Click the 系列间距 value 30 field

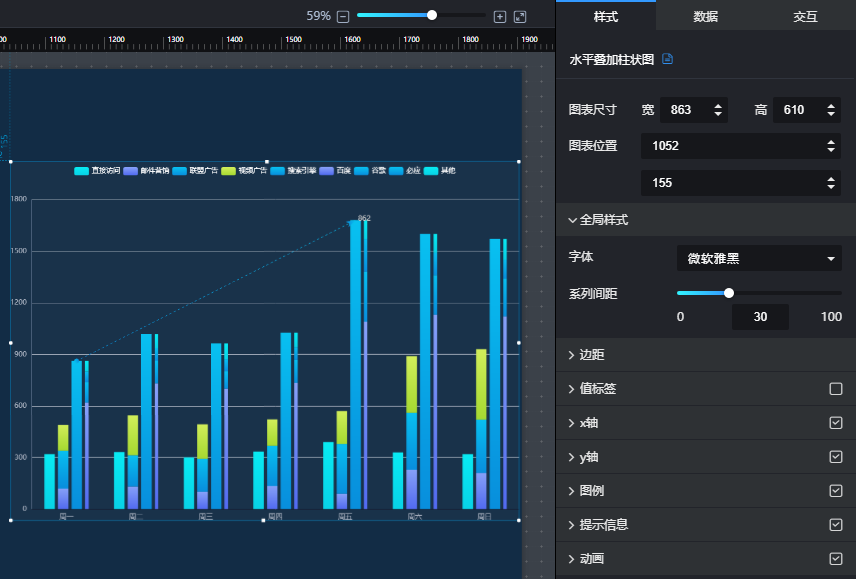(760, 317)
